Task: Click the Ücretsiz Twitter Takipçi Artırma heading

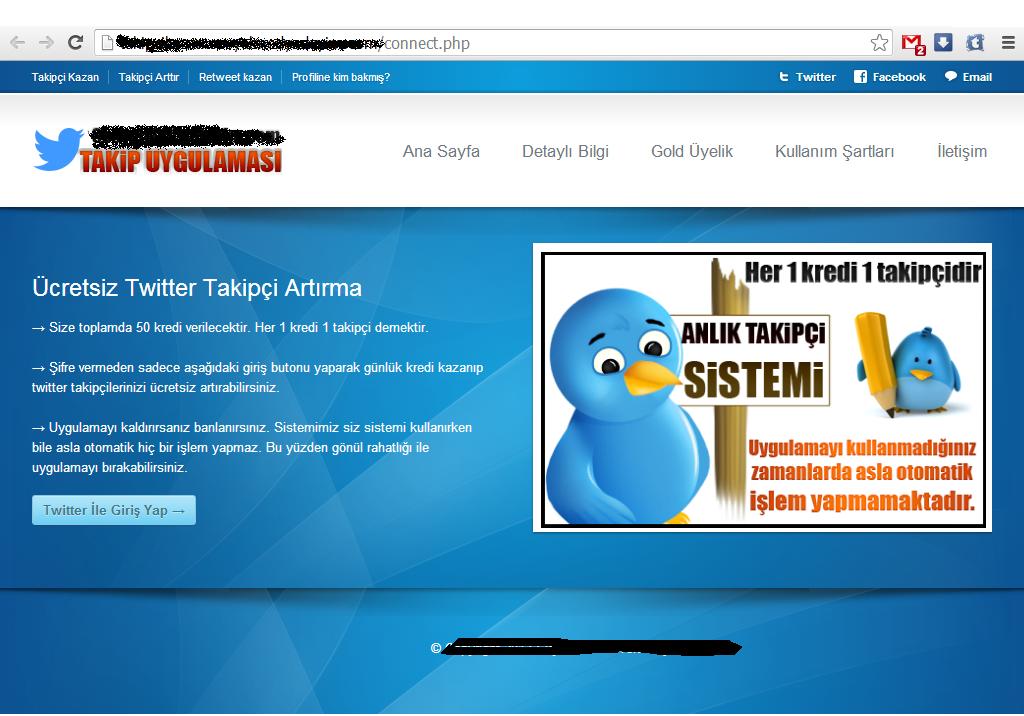Action: pyautogui.click(x=197, y=287)
